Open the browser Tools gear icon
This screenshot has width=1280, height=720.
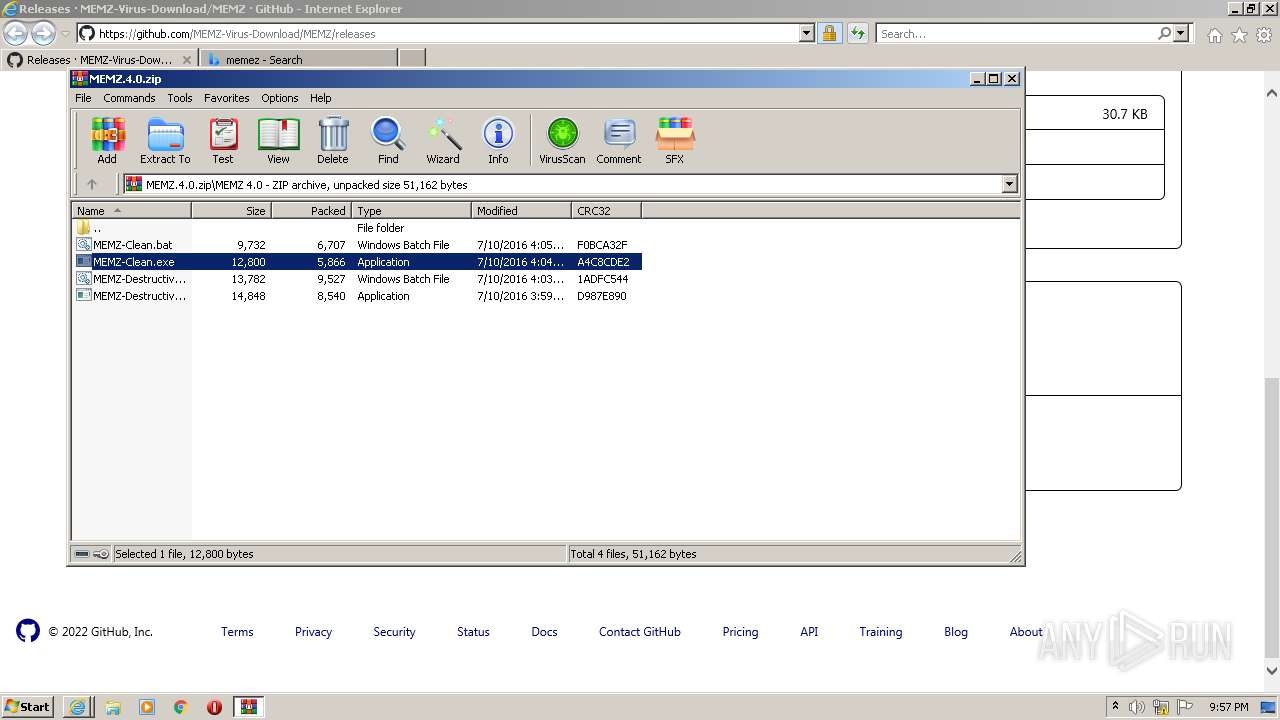(x=1264, y=35)
